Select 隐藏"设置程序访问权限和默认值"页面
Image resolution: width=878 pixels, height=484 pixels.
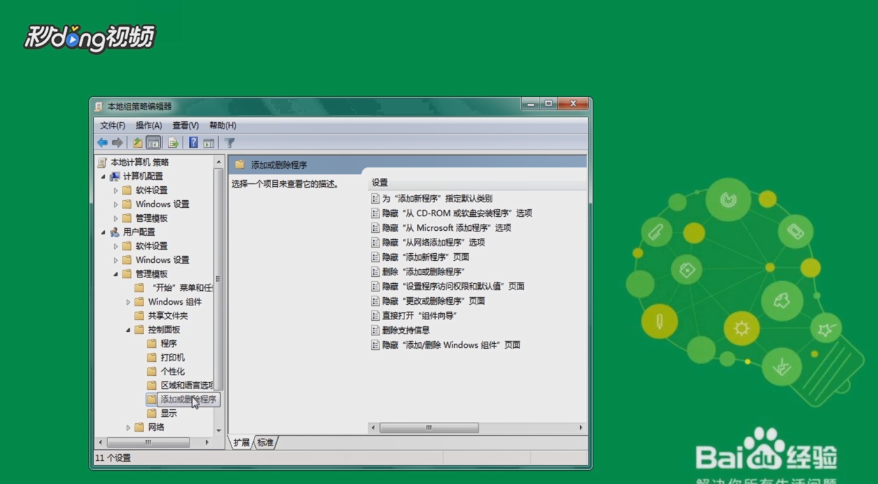(453, 286)
